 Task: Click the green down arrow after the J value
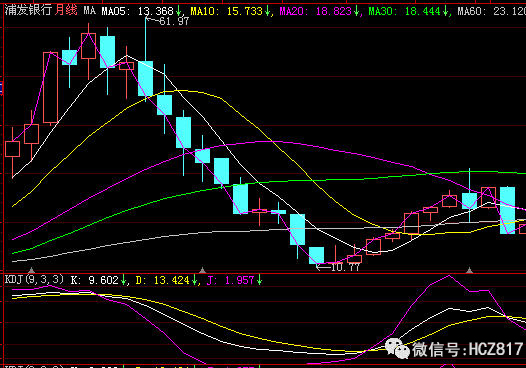[259, 280]
